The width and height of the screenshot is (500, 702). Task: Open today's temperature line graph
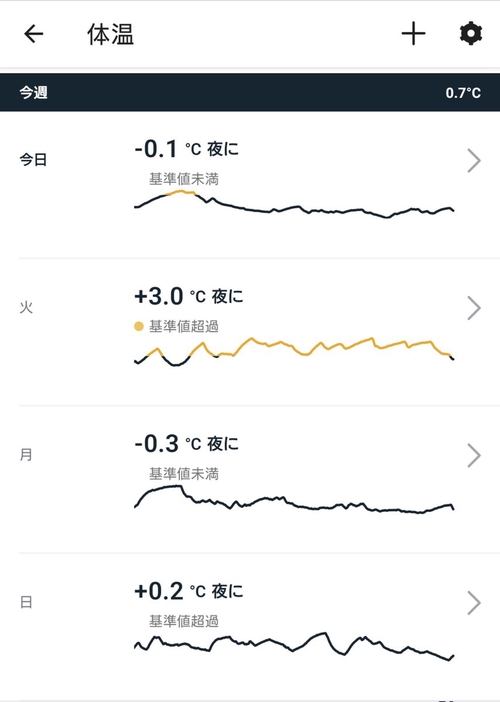tap(294, 204)
